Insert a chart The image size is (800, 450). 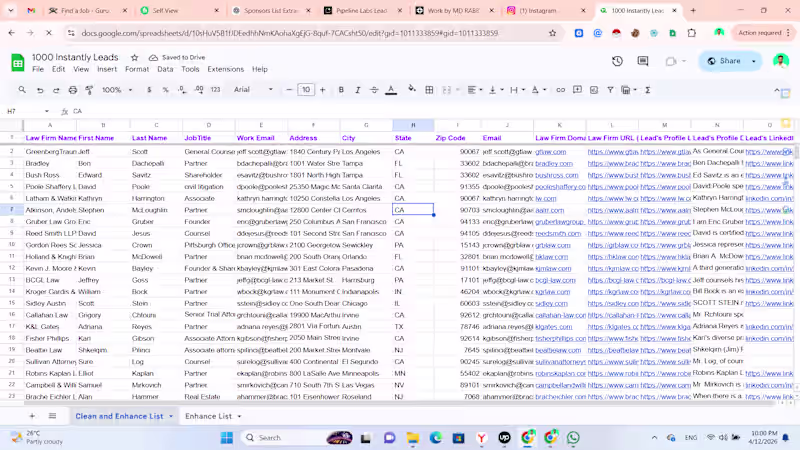[x=594, y=90]
